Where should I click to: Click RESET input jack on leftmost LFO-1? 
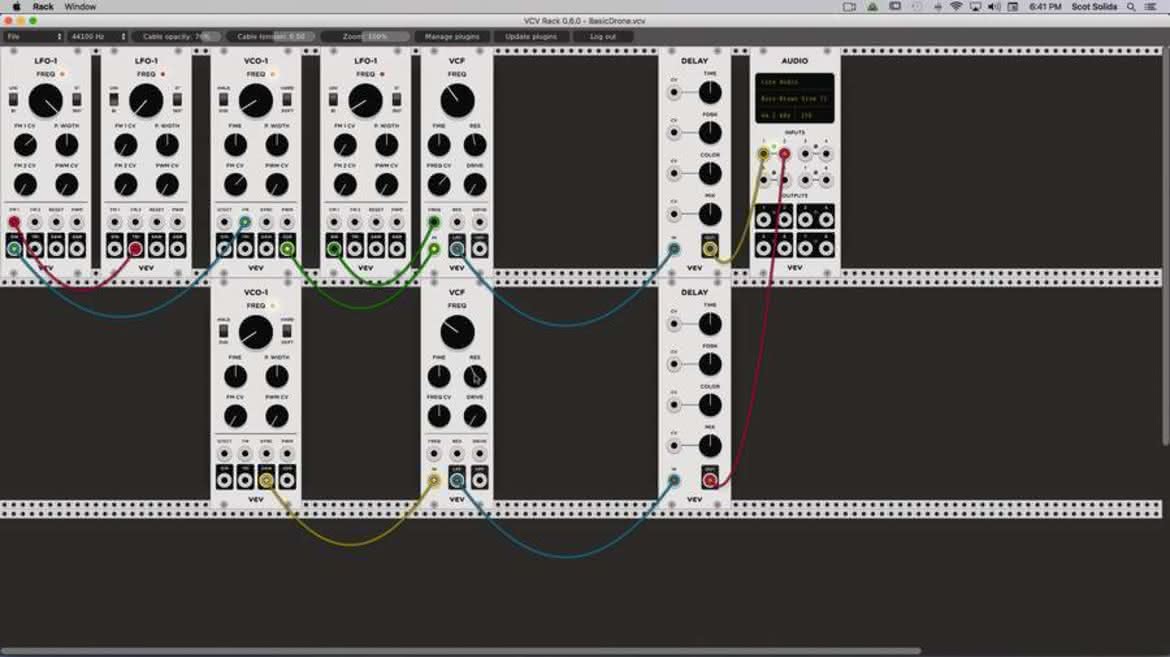[56, 222]
